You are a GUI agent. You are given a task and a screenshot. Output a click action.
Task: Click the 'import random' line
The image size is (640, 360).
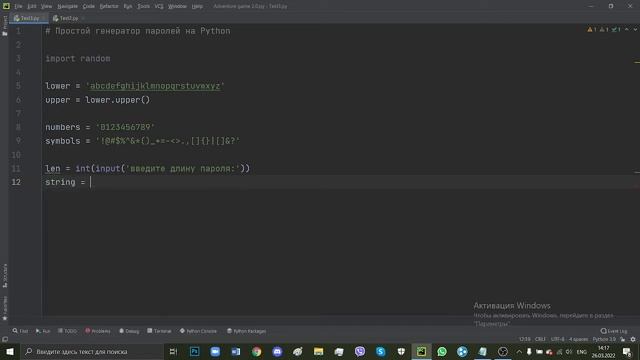click(x=78, y=59)
